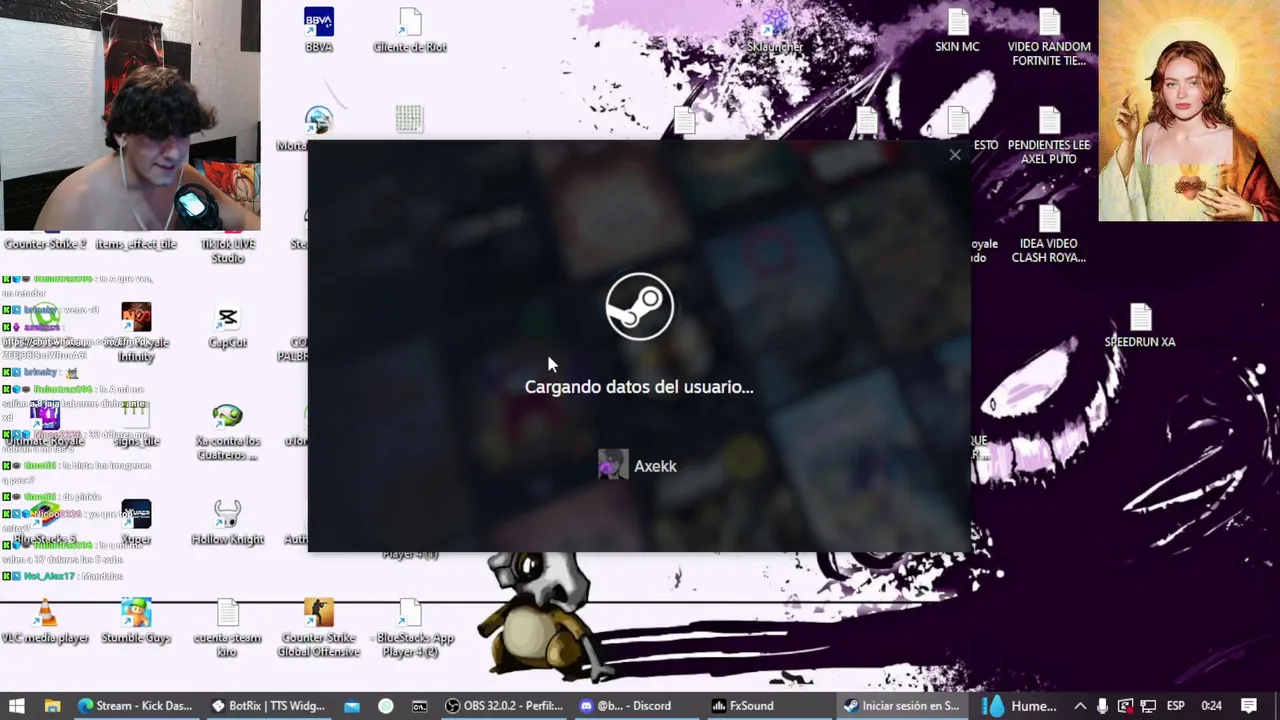Screen dimensions: 1280x720
Task: Open the CapCut desktop shortcut
Action: (228, 326)
